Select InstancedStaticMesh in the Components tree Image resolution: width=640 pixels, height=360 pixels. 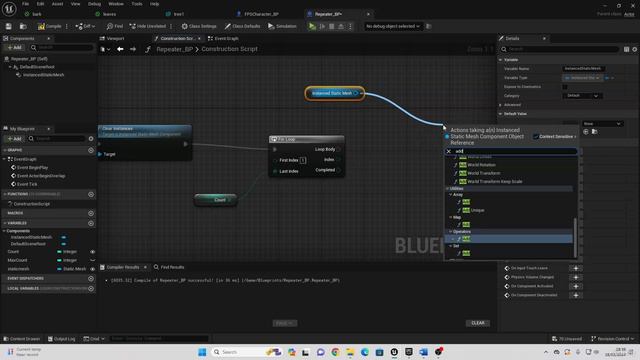(43, 75)
